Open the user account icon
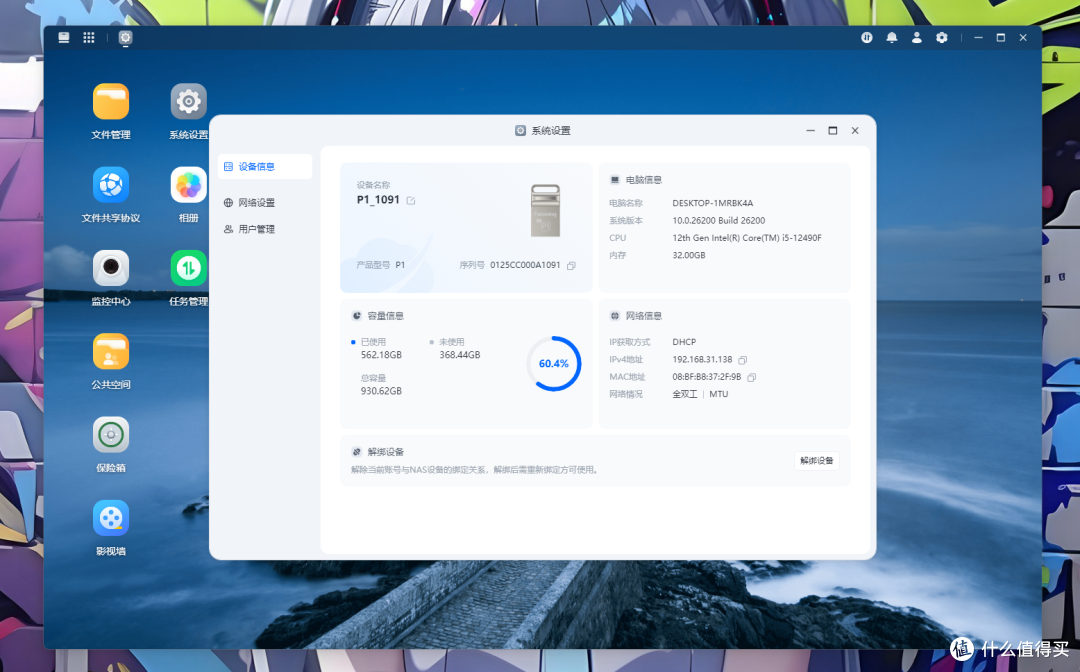Screen dimensions: 1080x672 point(917,38)
